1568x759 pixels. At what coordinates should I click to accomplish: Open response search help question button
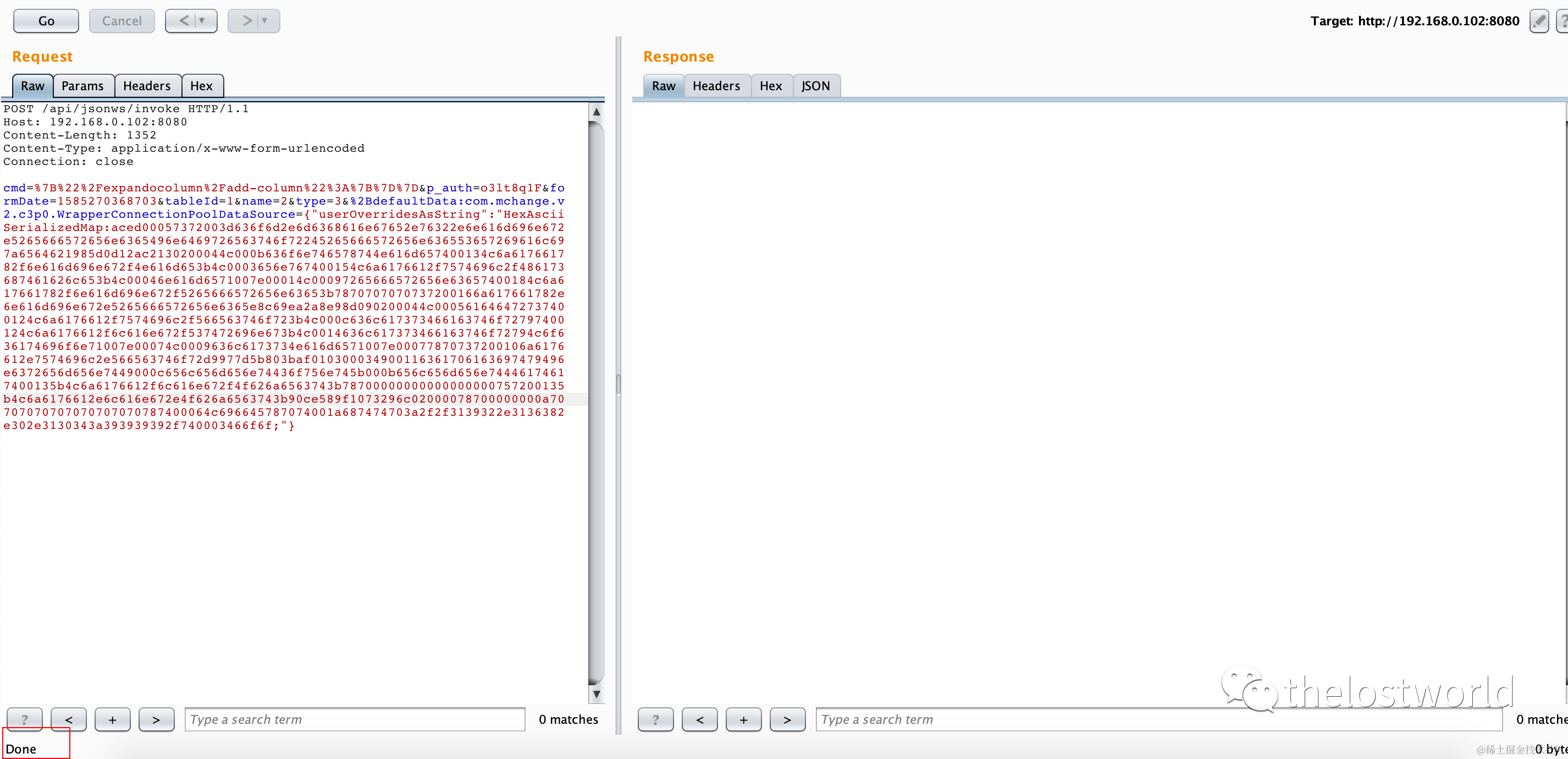(x=655, y=719)
